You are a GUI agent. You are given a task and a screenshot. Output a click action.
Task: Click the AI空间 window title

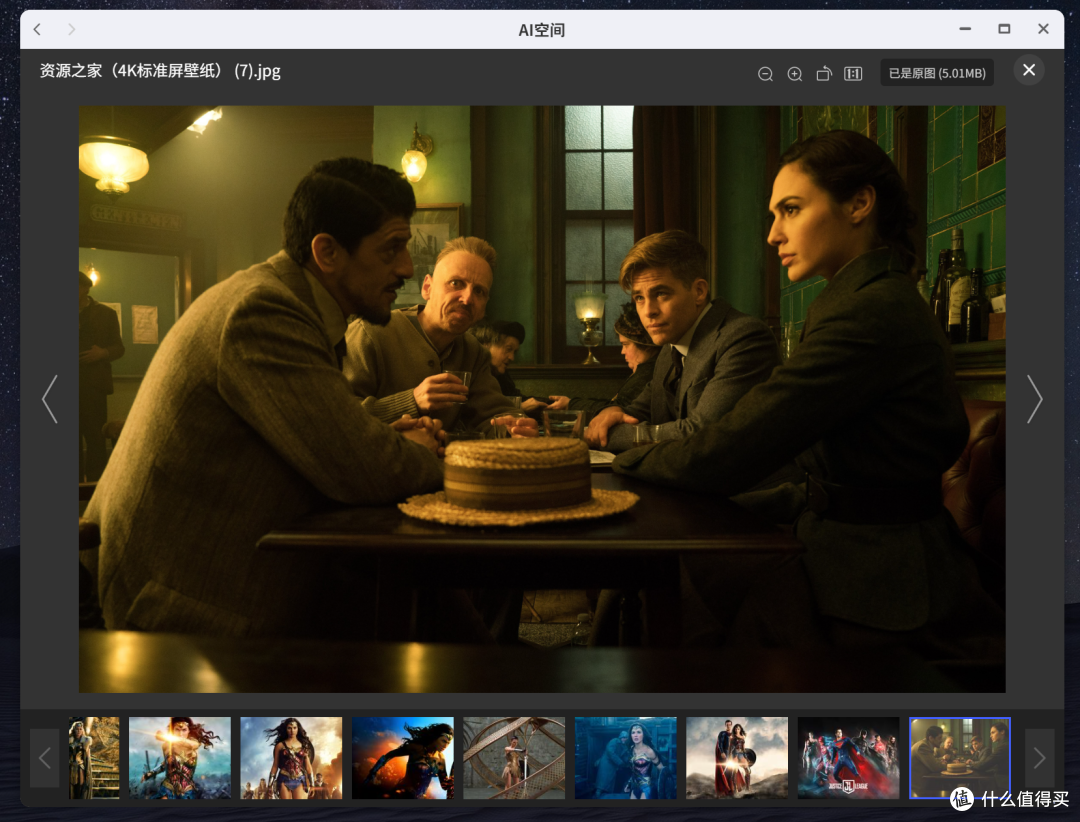(541, 30)
